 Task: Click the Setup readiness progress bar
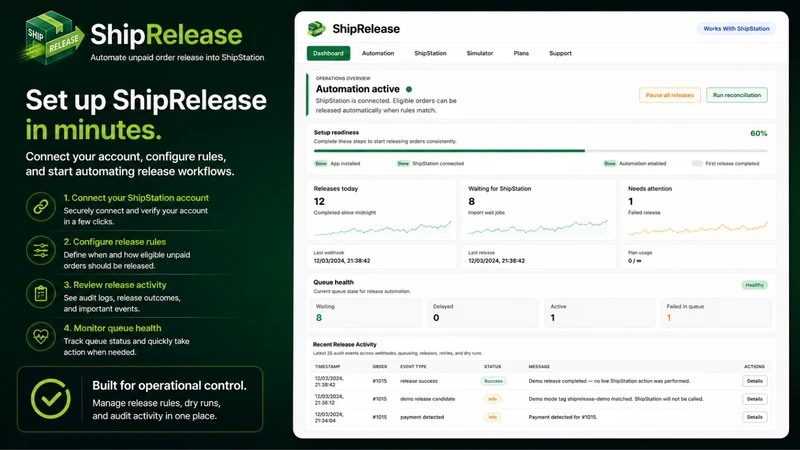(540, 151)
